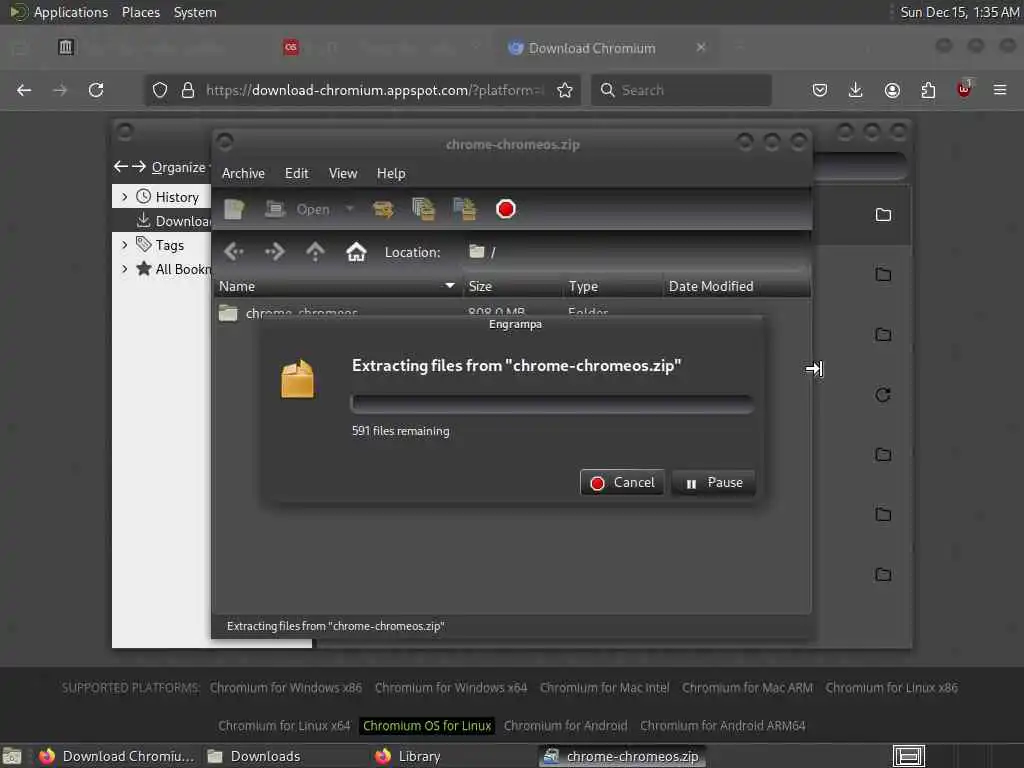Screen dimensions: 1024x768
Task: Open Firefox account icon
Action: pyautogui.click(x=892, y=90)
